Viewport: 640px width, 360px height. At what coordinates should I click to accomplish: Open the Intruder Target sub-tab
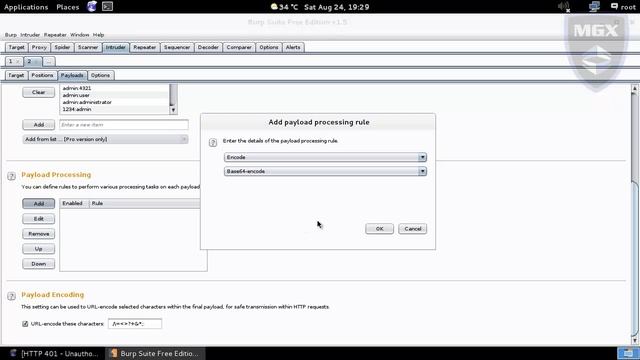tap(16, 76)
